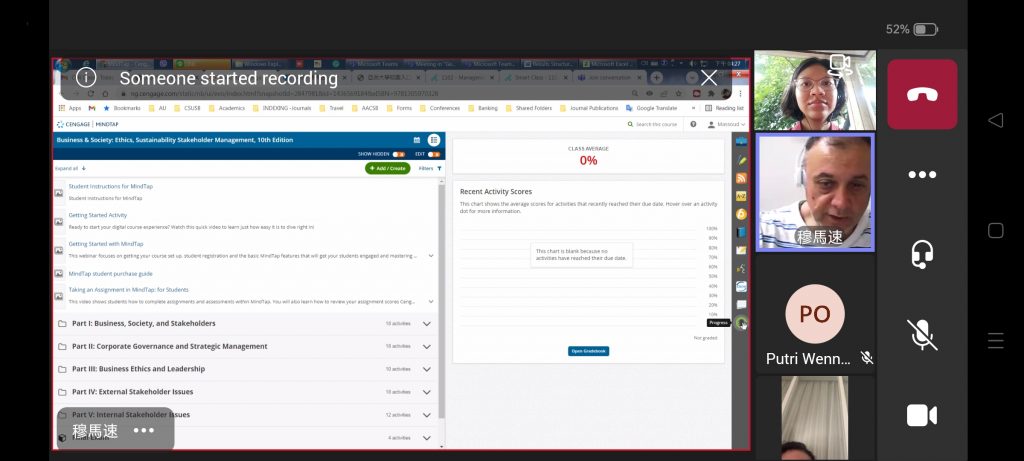Open the briefcase icon in MindTap dock

741,142
